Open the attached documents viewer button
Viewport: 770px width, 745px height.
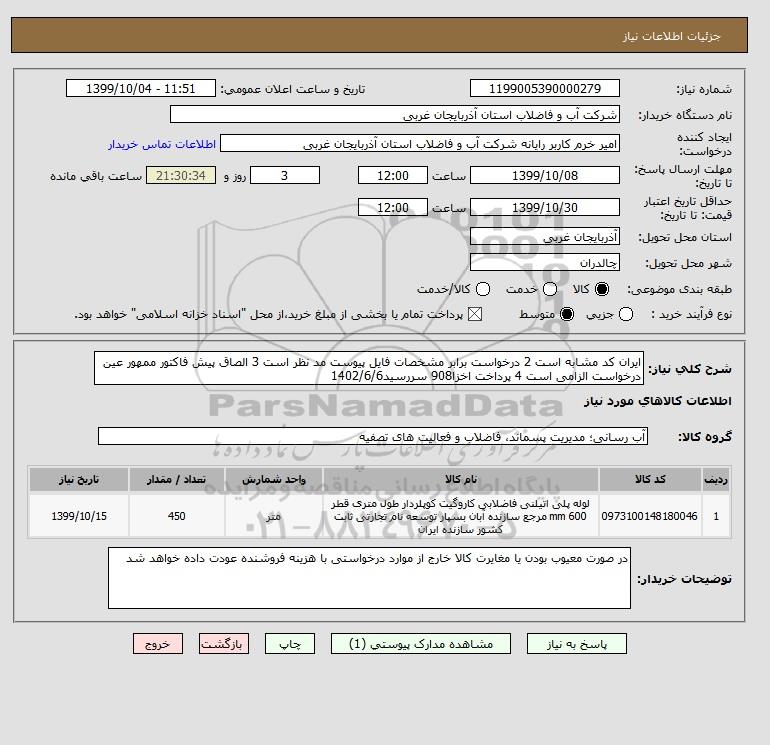[421, 644]
